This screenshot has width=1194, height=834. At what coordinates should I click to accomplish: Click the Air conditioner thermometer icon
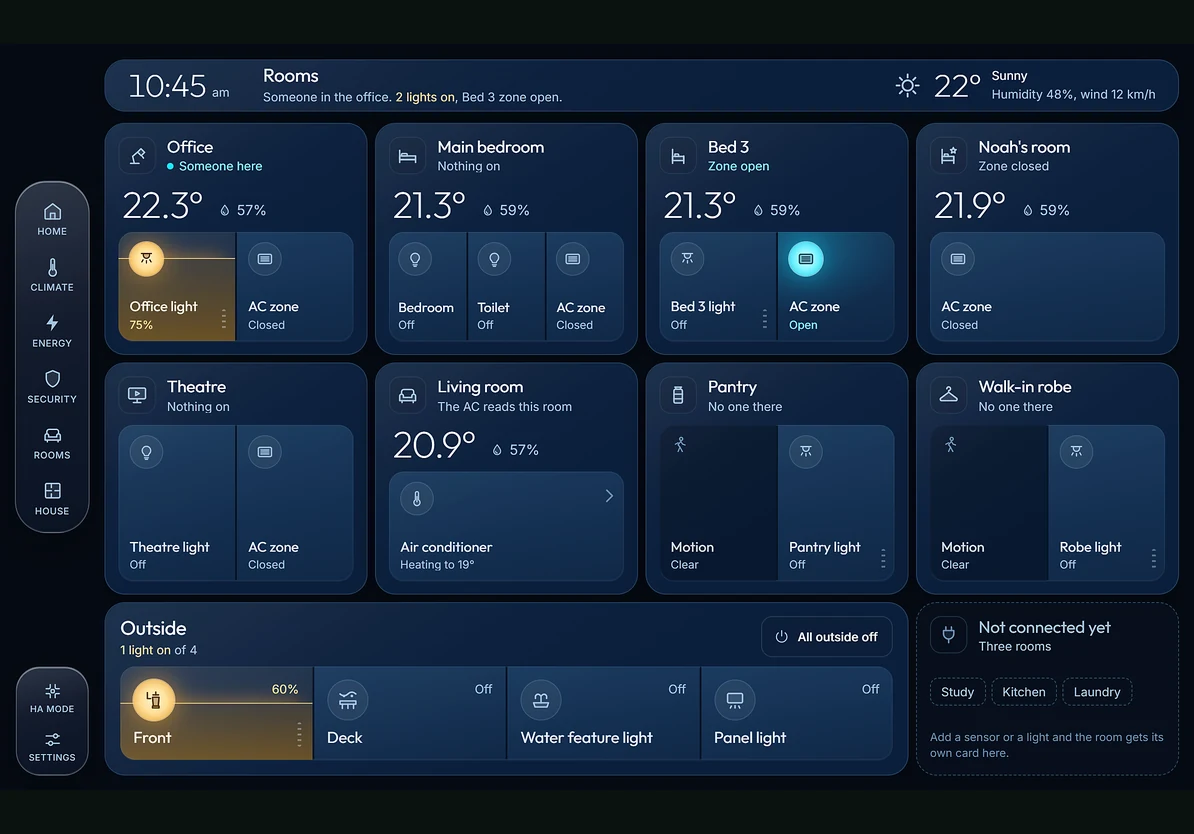(417, 499)
